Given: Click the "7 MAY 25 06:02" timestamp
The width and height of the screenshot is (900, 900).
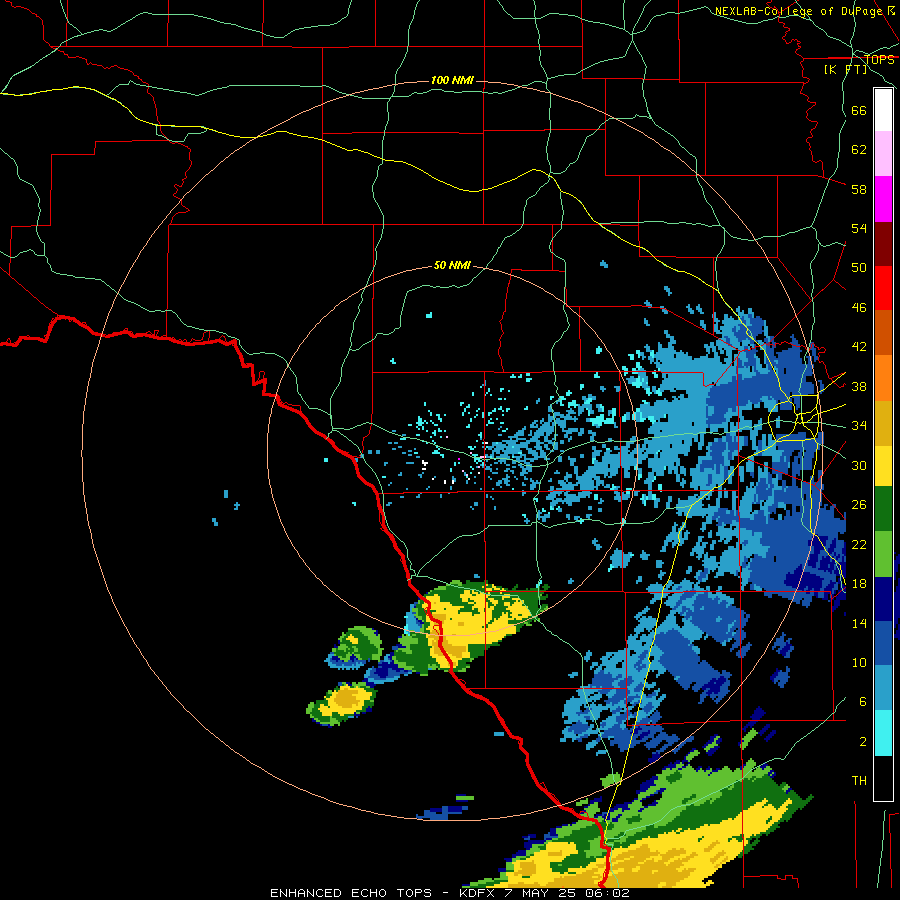Looking at the screenshot, I should [x=567, y=893].
